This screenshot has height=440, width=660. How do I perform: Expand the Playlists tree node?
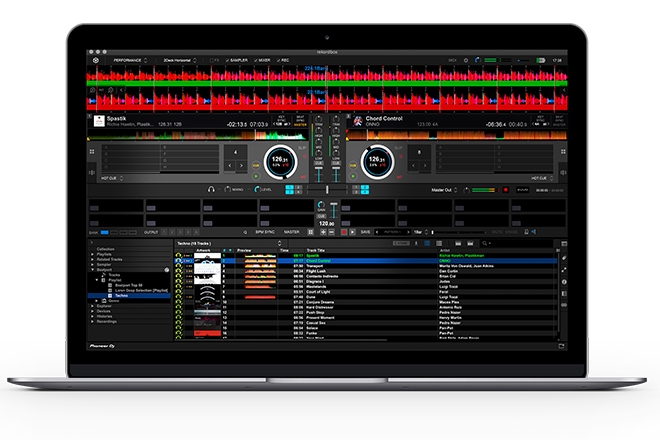pyautogui.click(x=93, y=254)
